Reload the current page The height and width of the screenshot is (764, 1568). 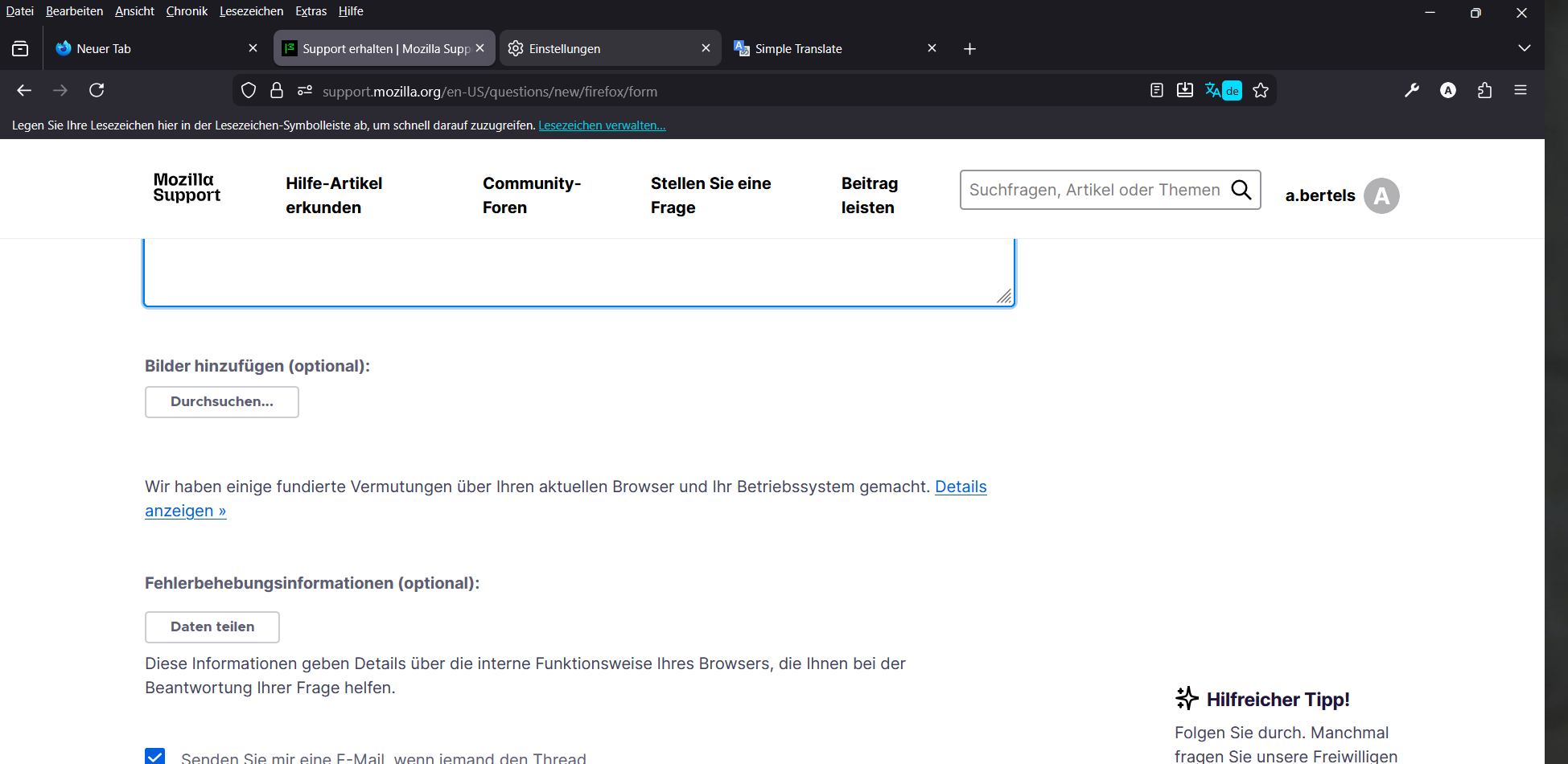point(97,90)
